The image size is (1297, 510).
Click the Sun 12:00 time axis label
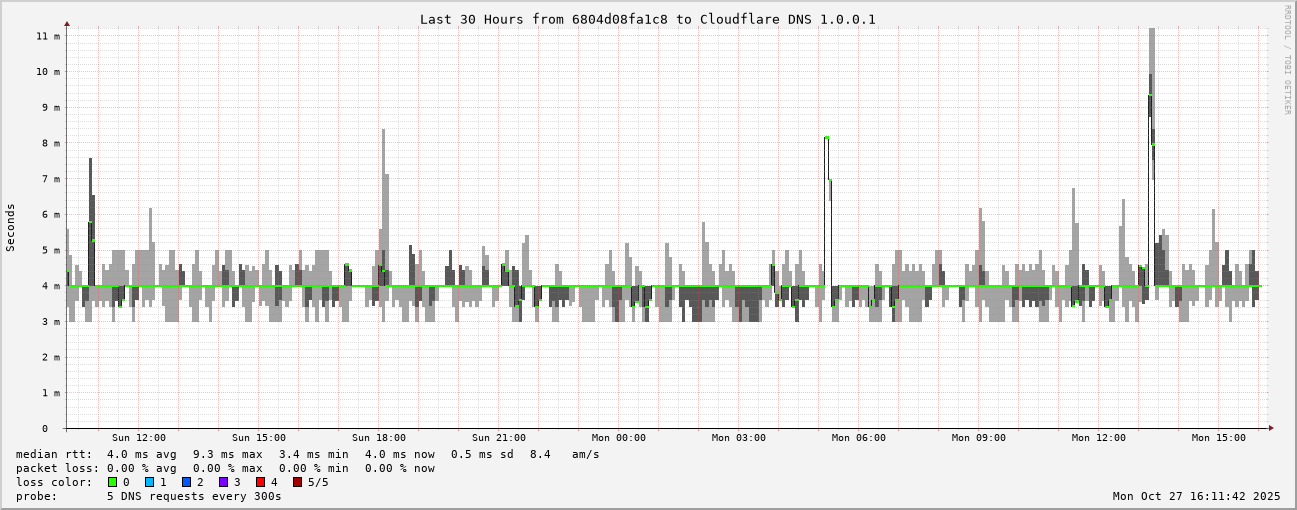(x=138, y=438)
